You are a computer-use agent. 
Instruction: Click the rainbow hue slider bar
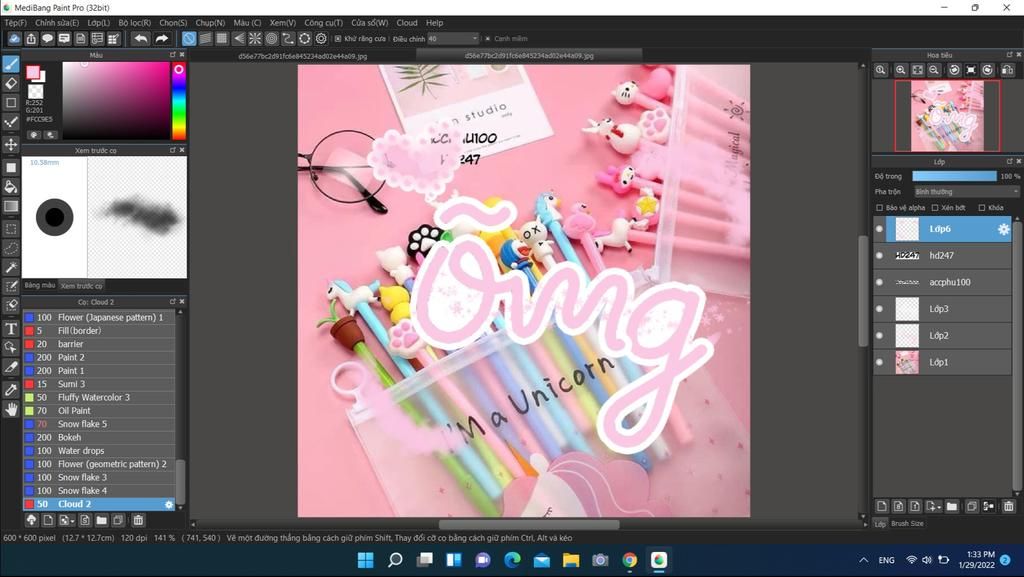pyautogui.click(x=178, y=101)
